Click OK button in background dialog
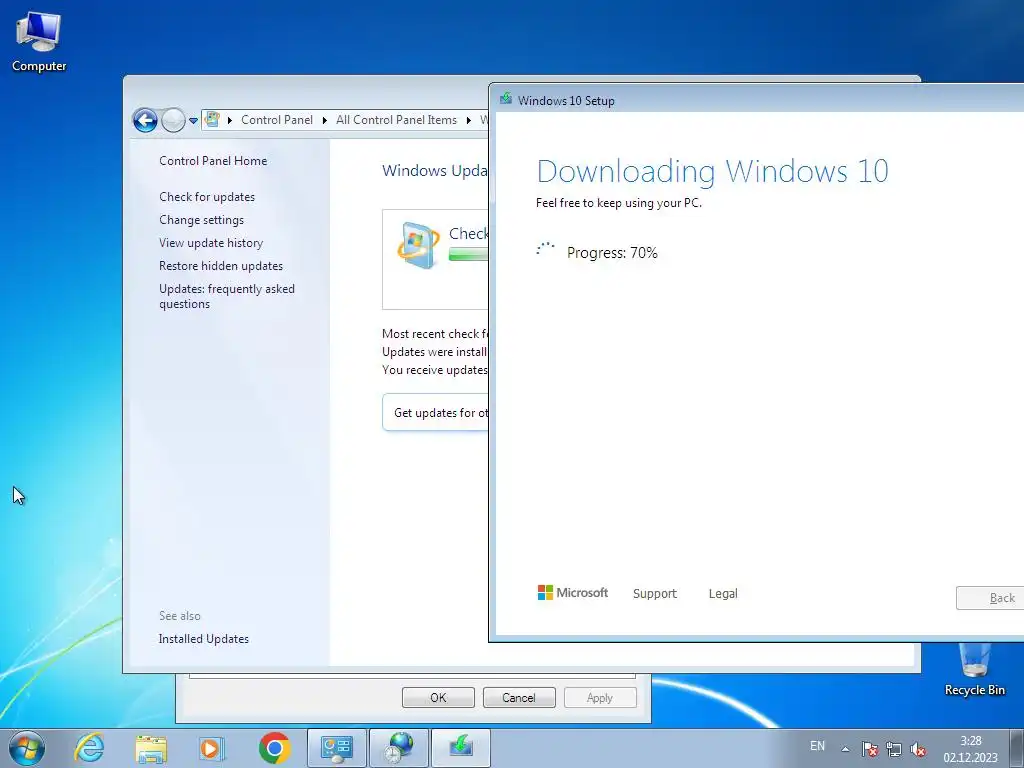 coord(438,697)
